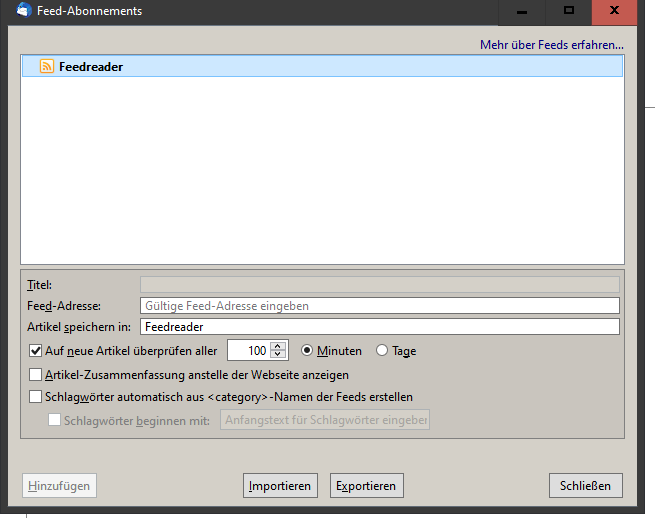Screen dimensions: 655x518
Task: Focus the Feed-Adresse input field
Action: coord(380,306)
